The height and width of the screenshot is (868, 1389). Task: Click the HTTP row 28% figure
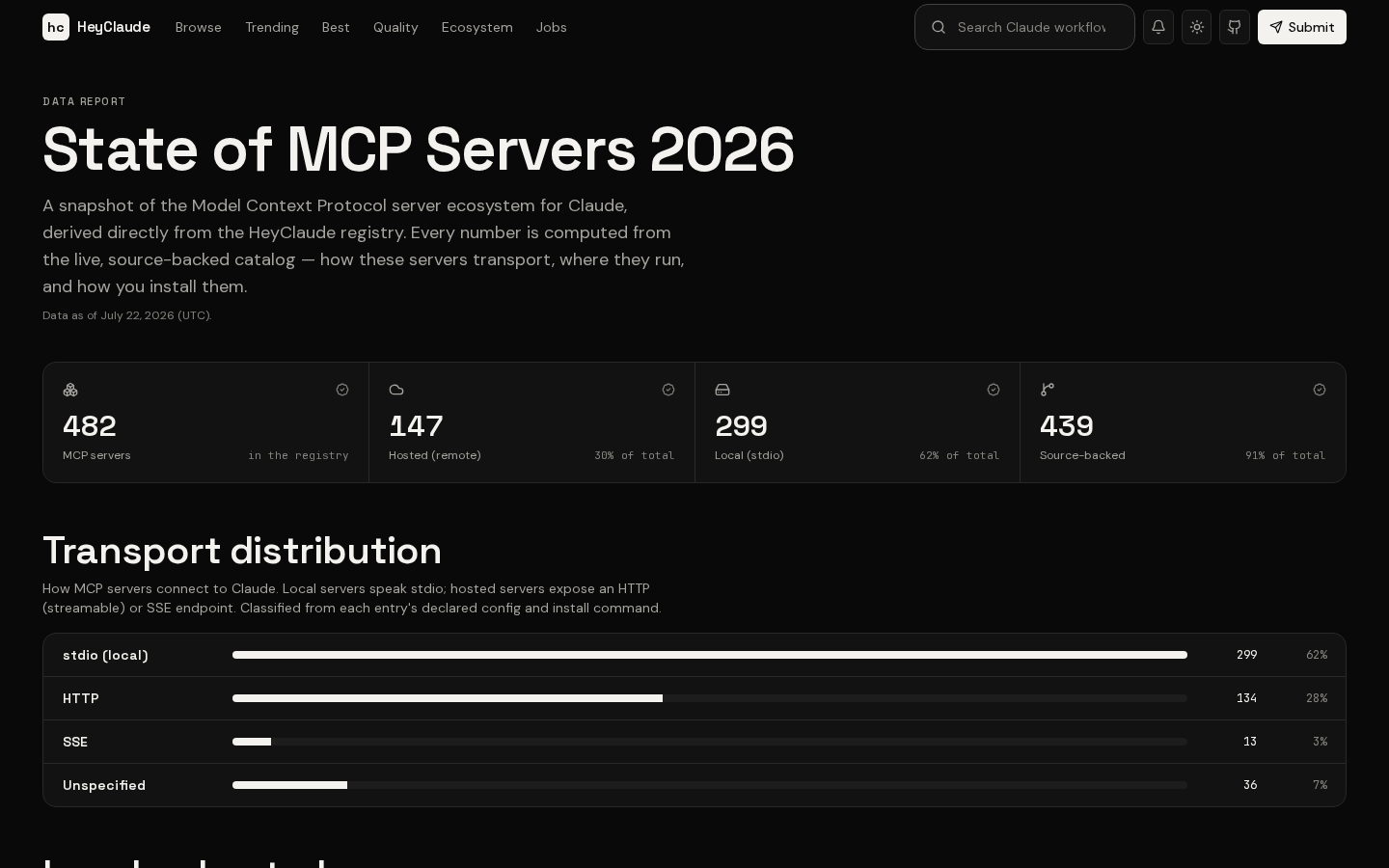coord(1317,698)
